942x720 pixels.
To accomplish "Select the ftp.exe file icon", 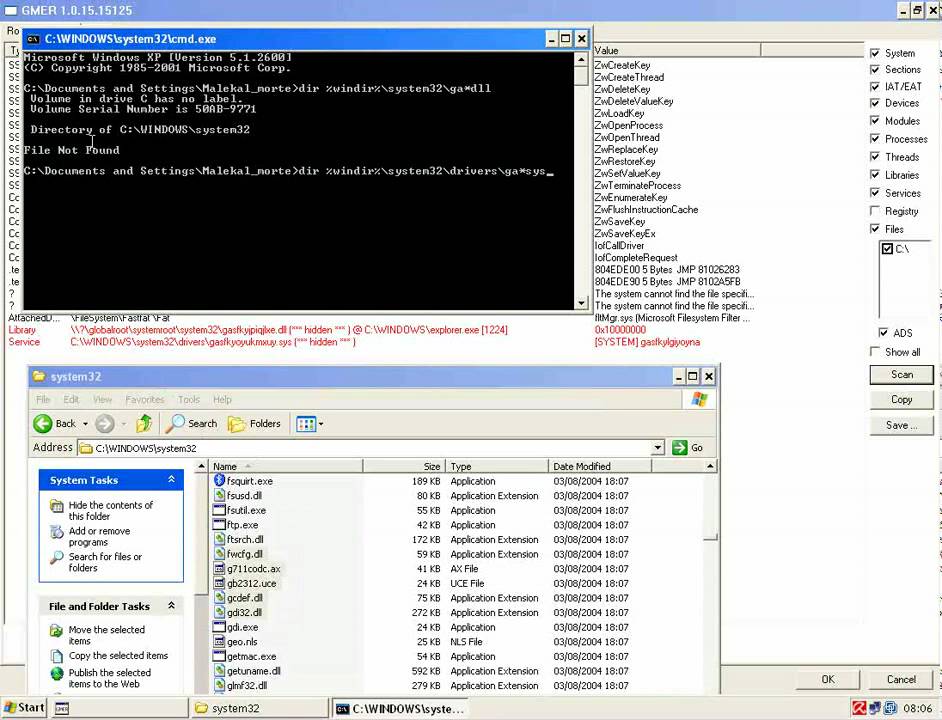I will coord(219,525).
